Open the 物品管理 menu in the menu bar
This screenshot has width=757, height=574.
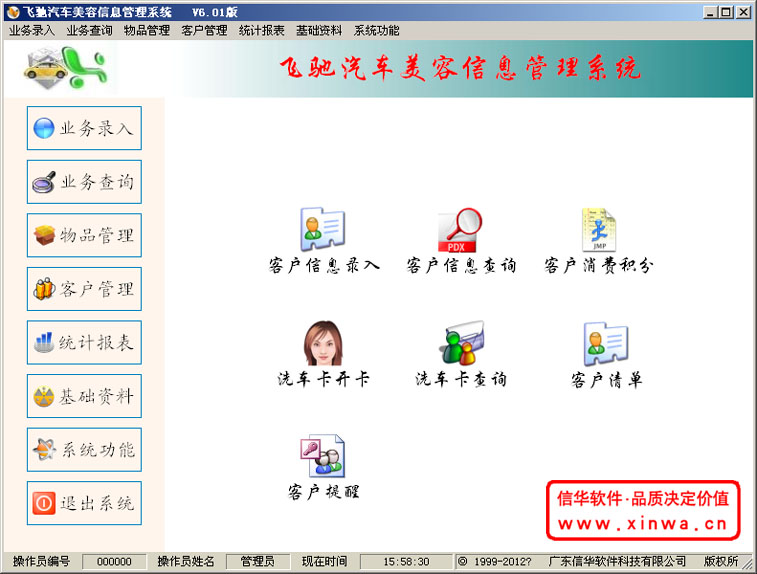click(147, 31)
